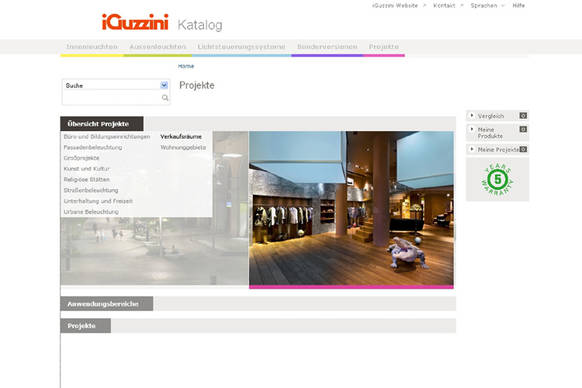Click the Meine Produkte counter icon
582x388 pixels.
pos(523,129)
